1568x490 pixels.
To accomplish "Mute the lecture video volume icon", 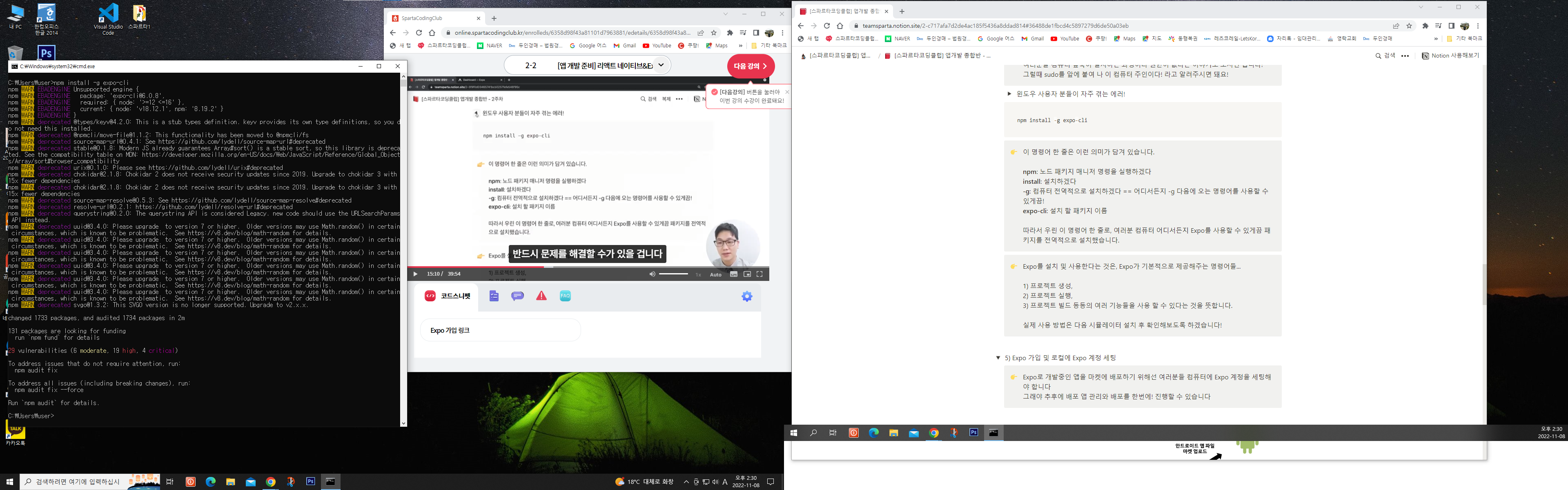I will point(652,274).
